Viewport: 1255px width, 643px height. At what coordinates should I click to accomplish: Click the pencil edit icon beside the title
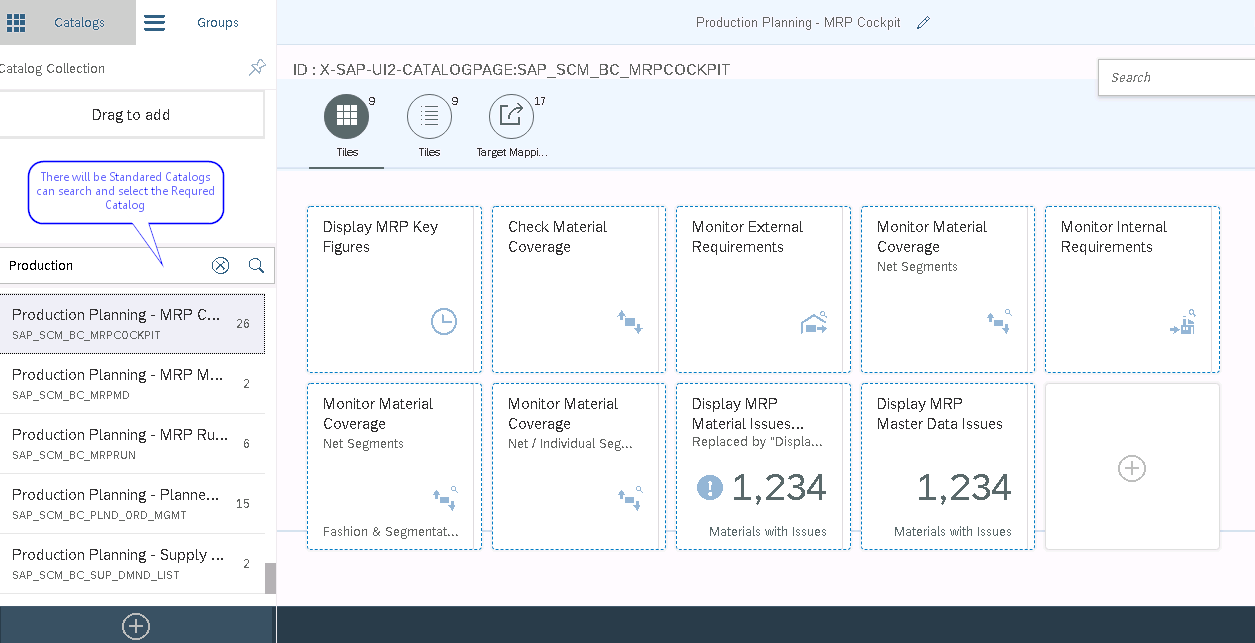923,23
